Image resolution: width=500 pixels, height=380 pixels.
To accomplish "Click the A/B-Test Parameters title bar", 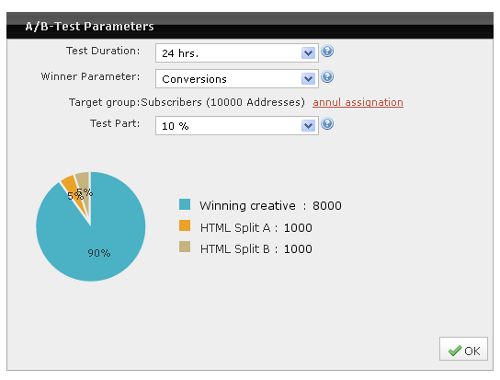I will pyautogui.click(x=250, y=26).
